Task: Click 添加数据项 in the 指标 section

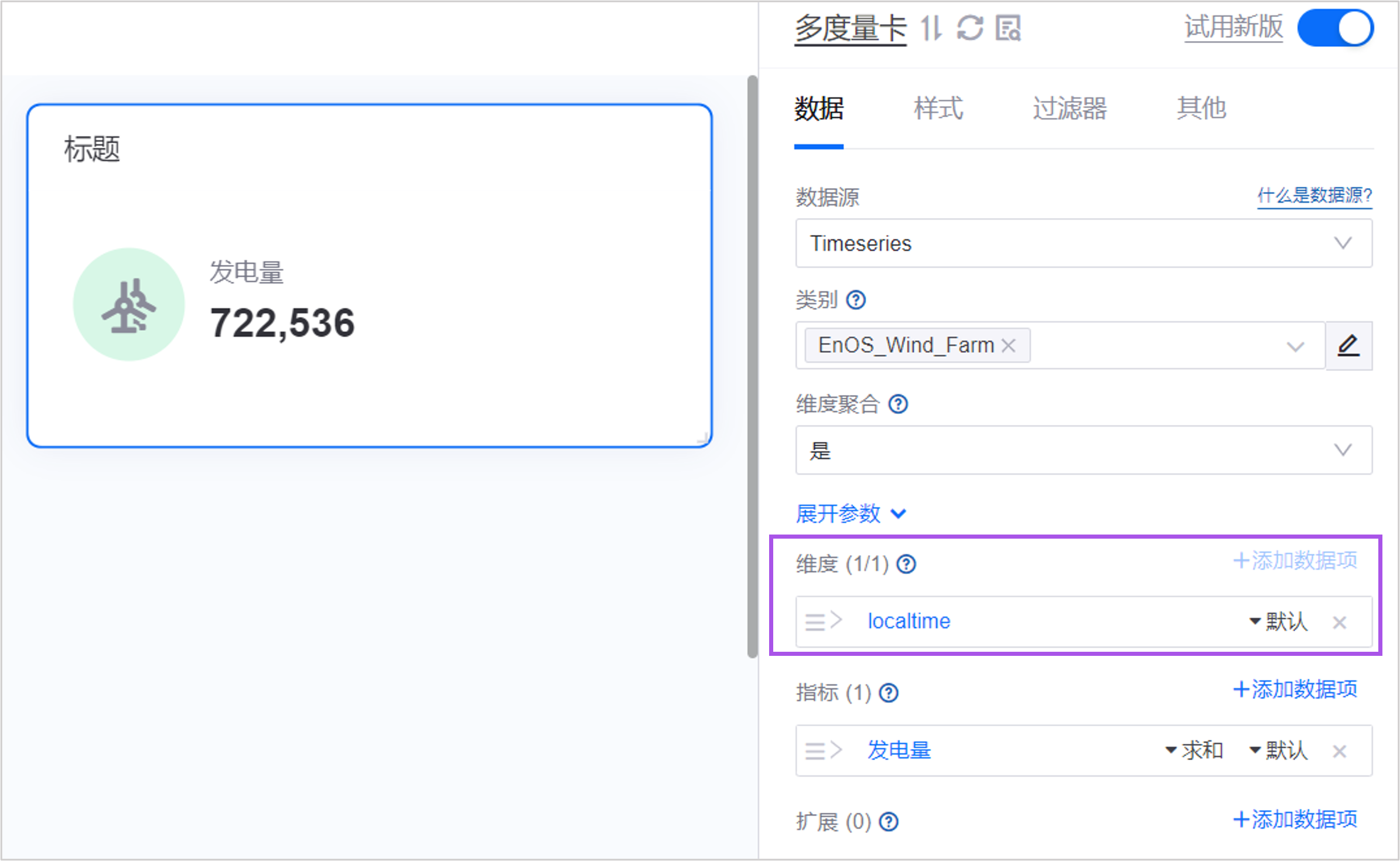Action: pos(1295,690)
